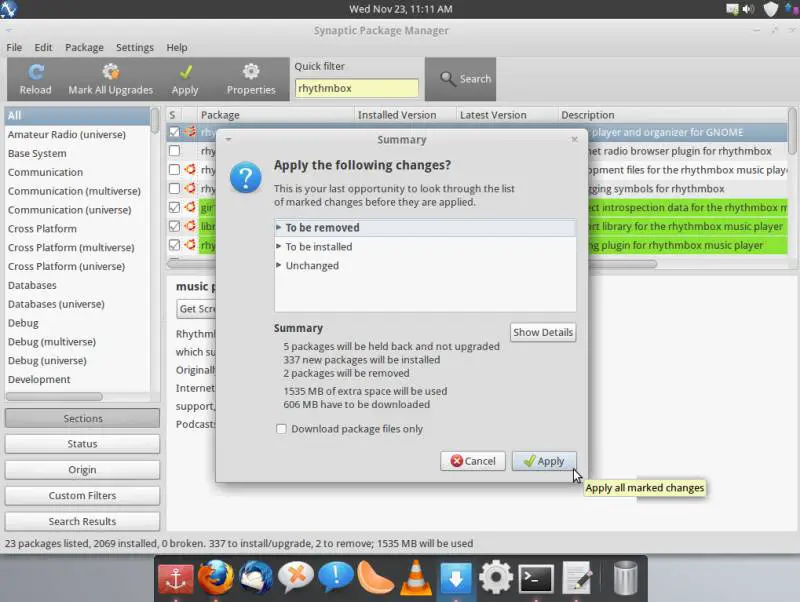Open the Summary dialog window menu arrow

click(x=228, y=139)
